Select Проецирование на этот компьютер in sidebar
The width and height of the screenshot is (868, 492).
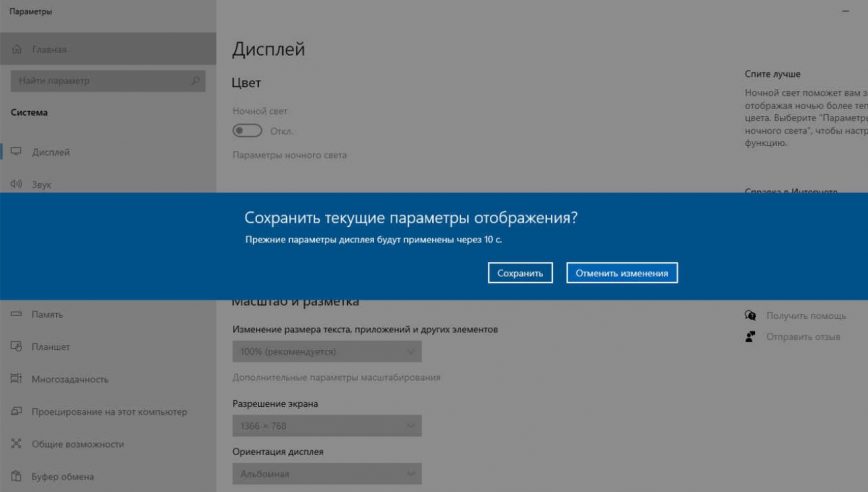click(108, 411)
